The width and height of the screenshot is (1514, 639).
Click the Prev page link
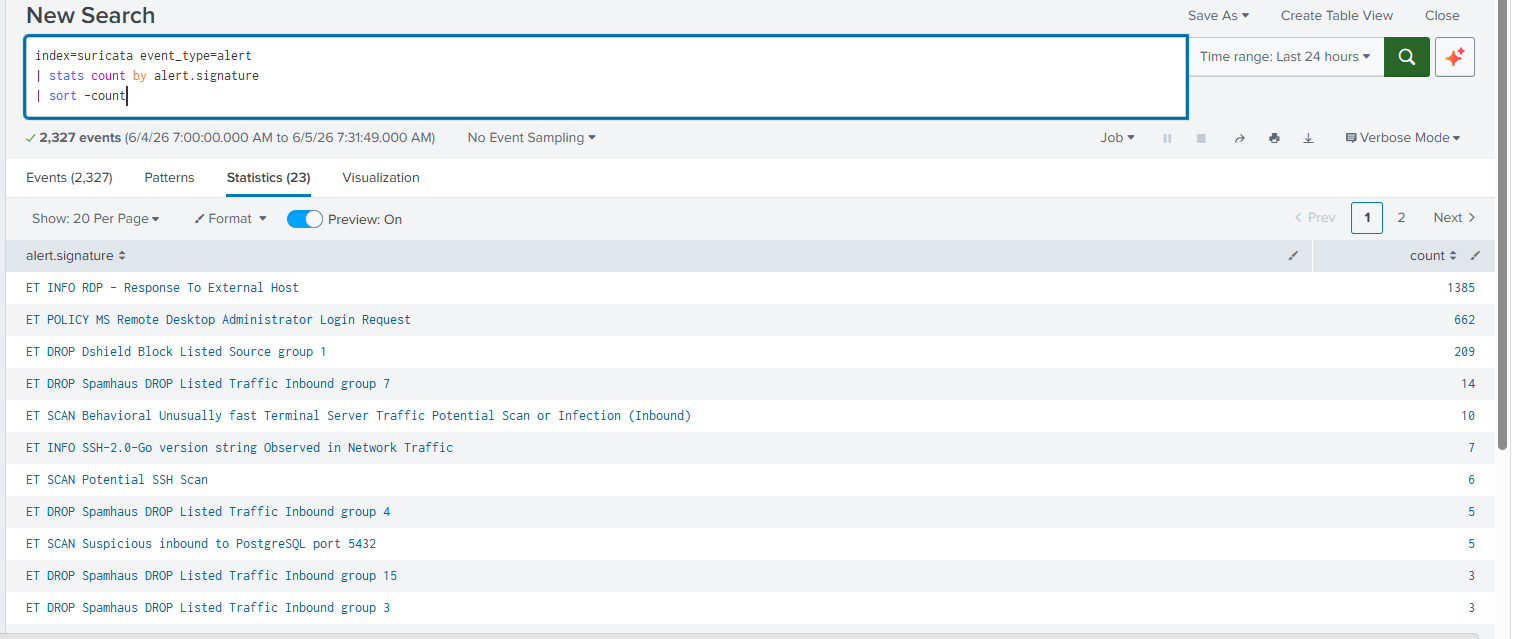[1314, 218]
